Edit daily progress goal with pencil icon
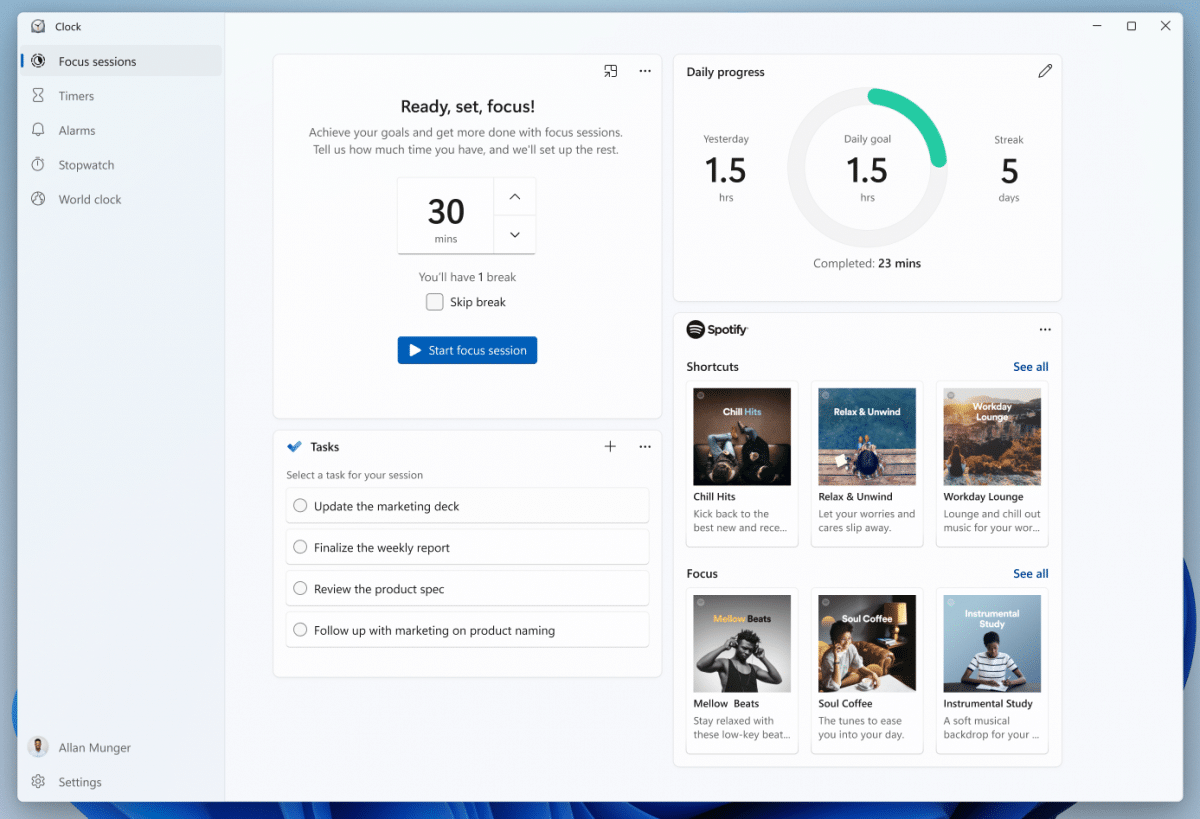The width and height of the screenshot is (1200, 819). click(x=1045, y=71)
